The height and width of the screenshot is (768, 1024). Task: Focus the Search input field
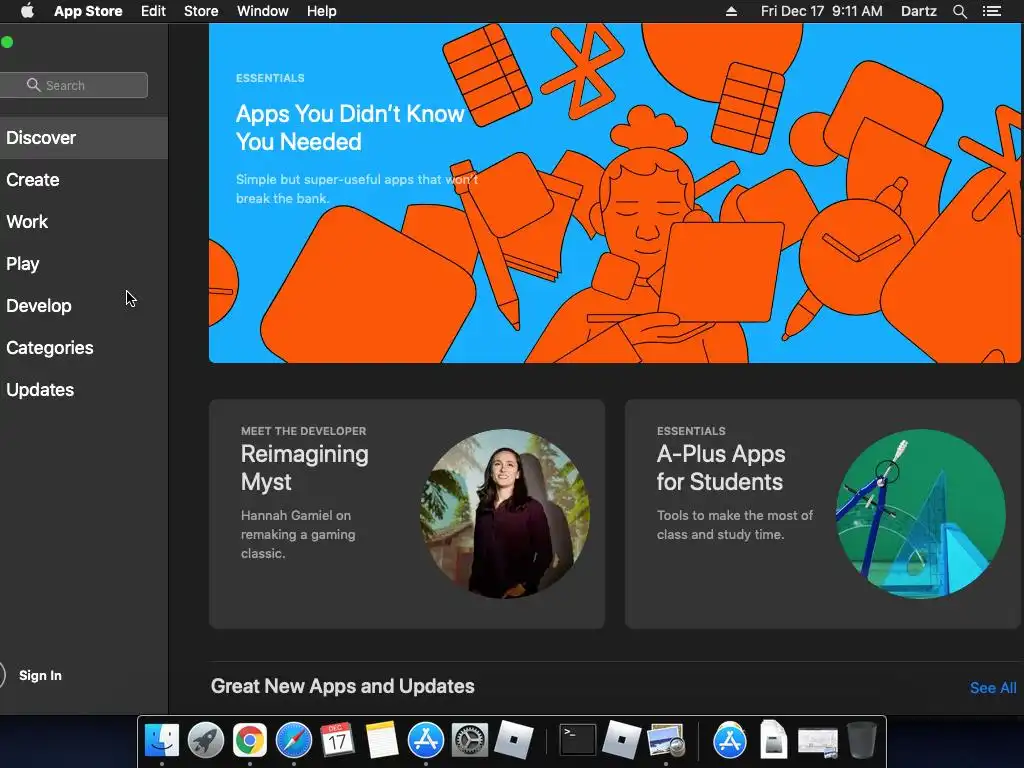[74, 85]
